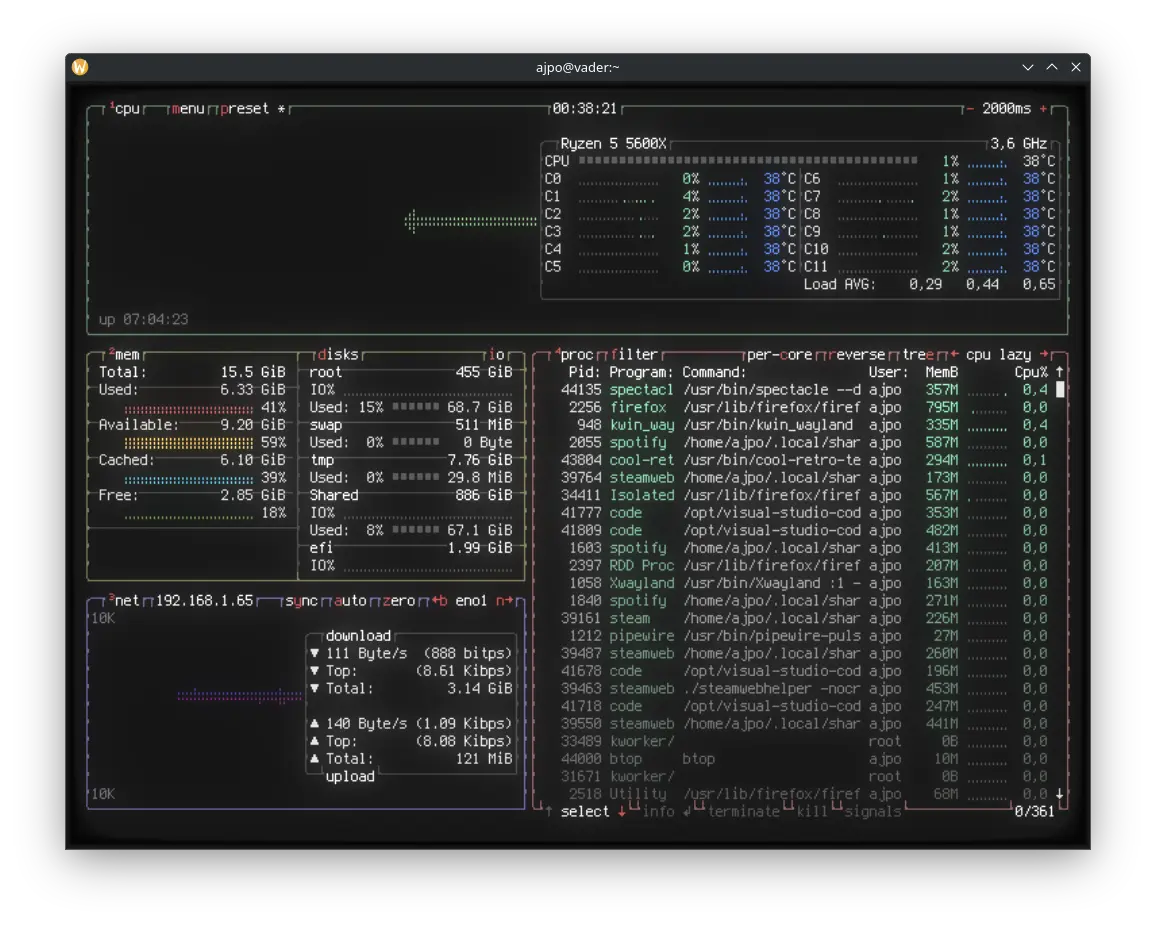Image resolution: width=1156 pixels, height=927 pixels.
Task: Click the Program: column header
Action: point(641,372)
